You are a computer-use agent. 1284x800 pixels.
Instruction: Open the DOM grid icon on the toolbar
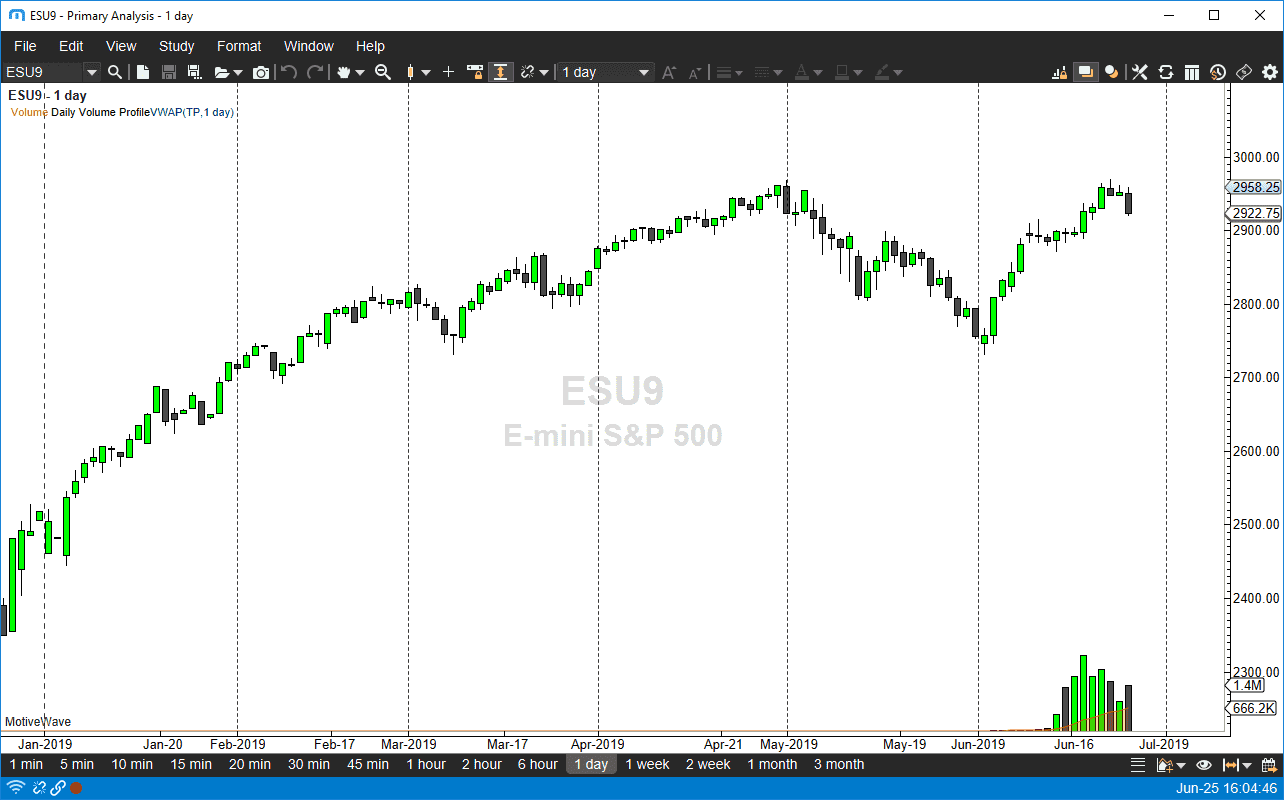[x=1192, y=72]
